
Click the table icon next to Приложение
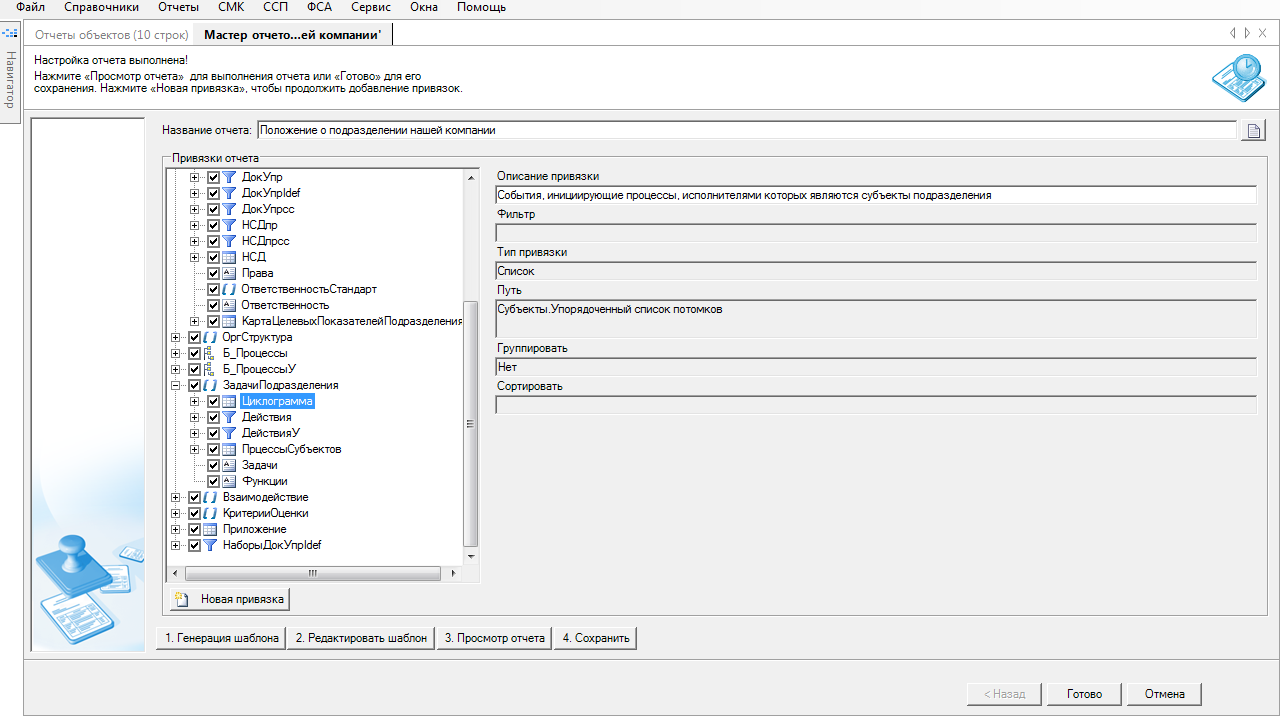click(x=210, y=529)
